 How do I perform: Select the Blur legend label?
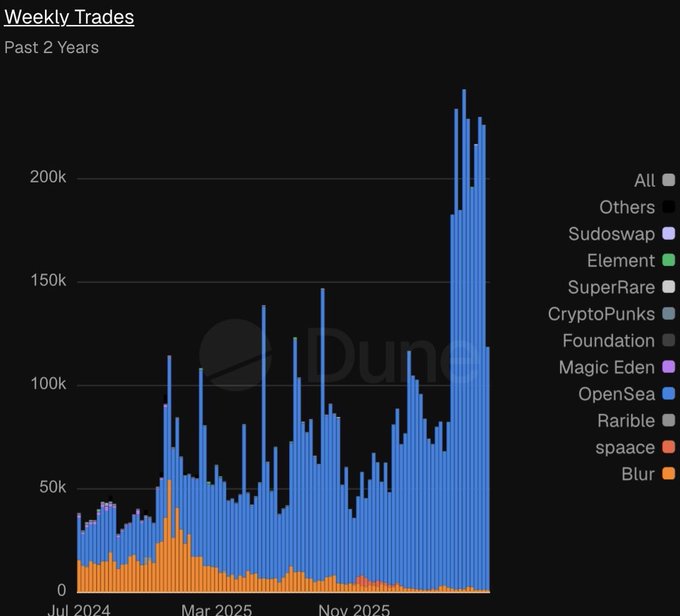coord(638,474)
